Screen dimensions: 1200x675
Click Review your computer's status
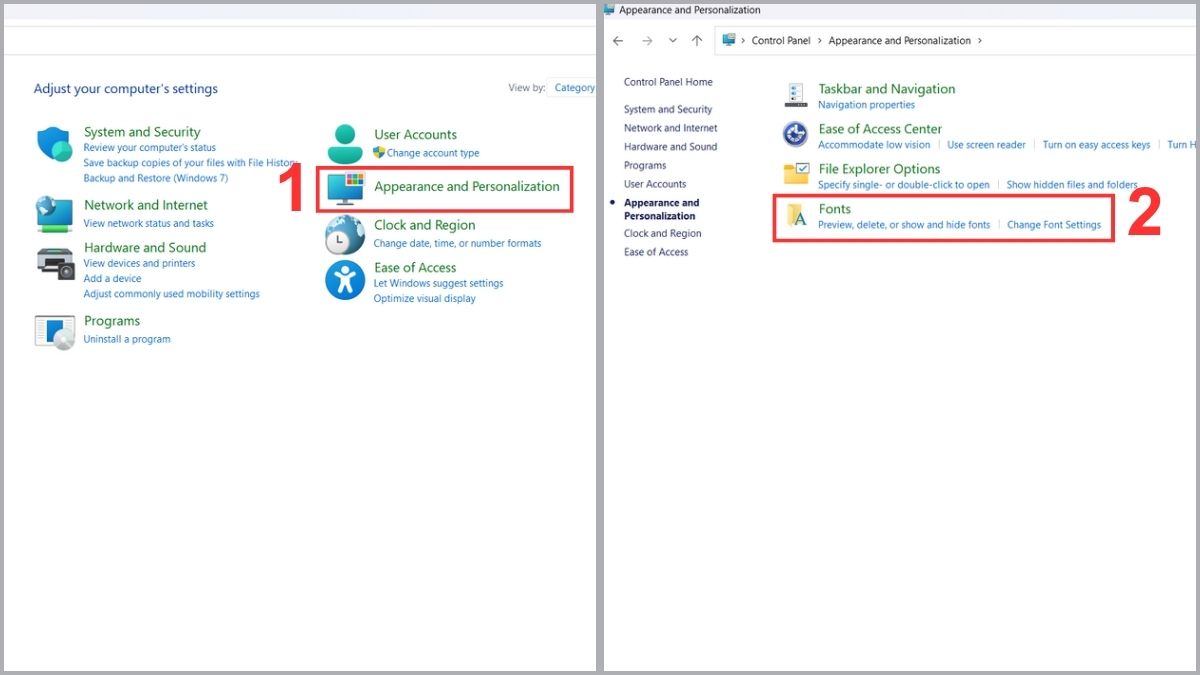(x=150, y=148)
